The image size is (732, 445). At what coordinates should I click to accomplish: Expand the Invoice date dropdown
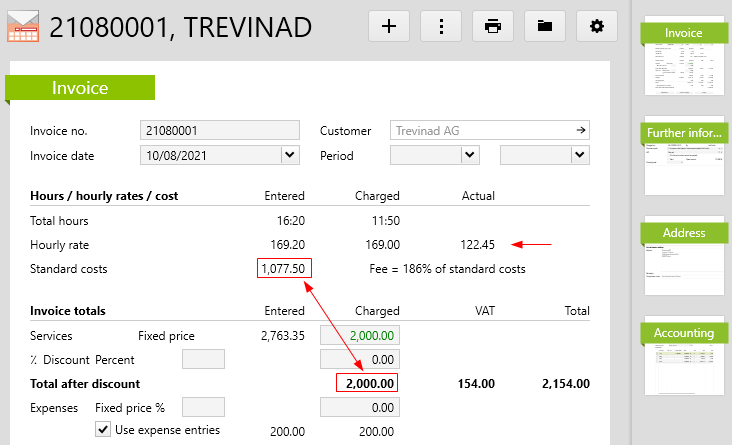click(x=290, y=155)
